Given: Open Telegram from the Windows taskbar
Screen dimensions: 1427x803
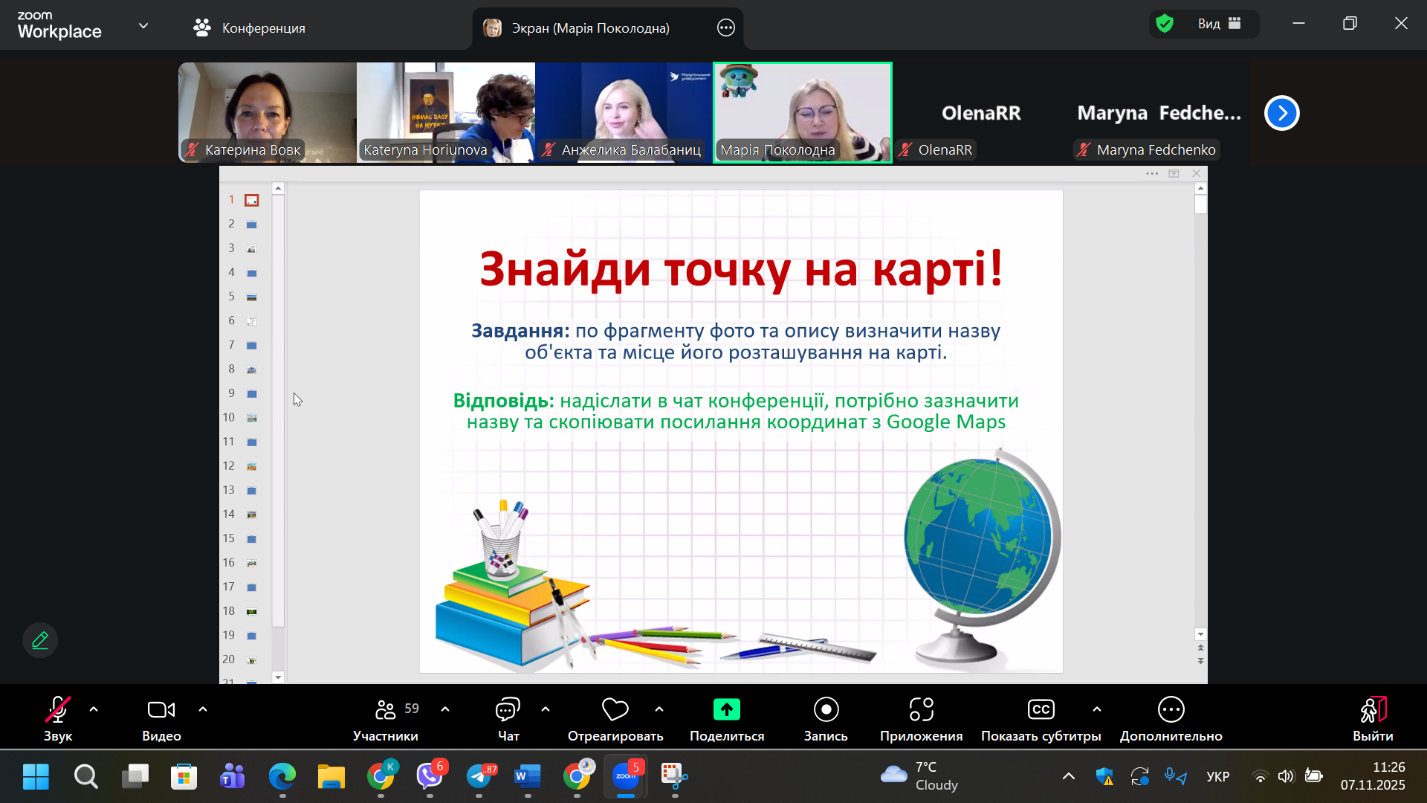Looking at the screenshot, I should pyautogui.click(x=479, y=776).
